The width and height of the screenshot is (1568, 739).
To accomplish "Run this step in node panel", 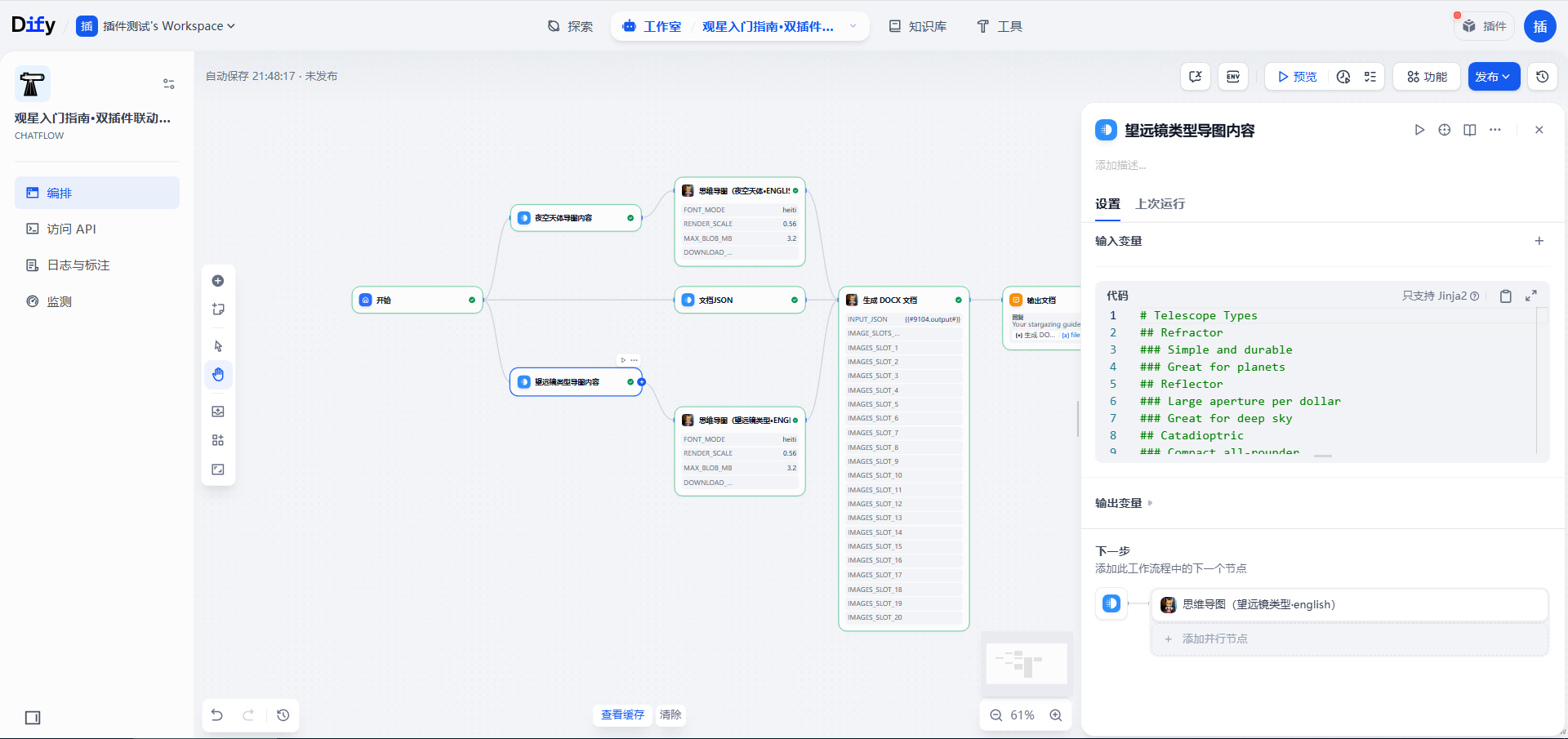I will (1419, 130).
